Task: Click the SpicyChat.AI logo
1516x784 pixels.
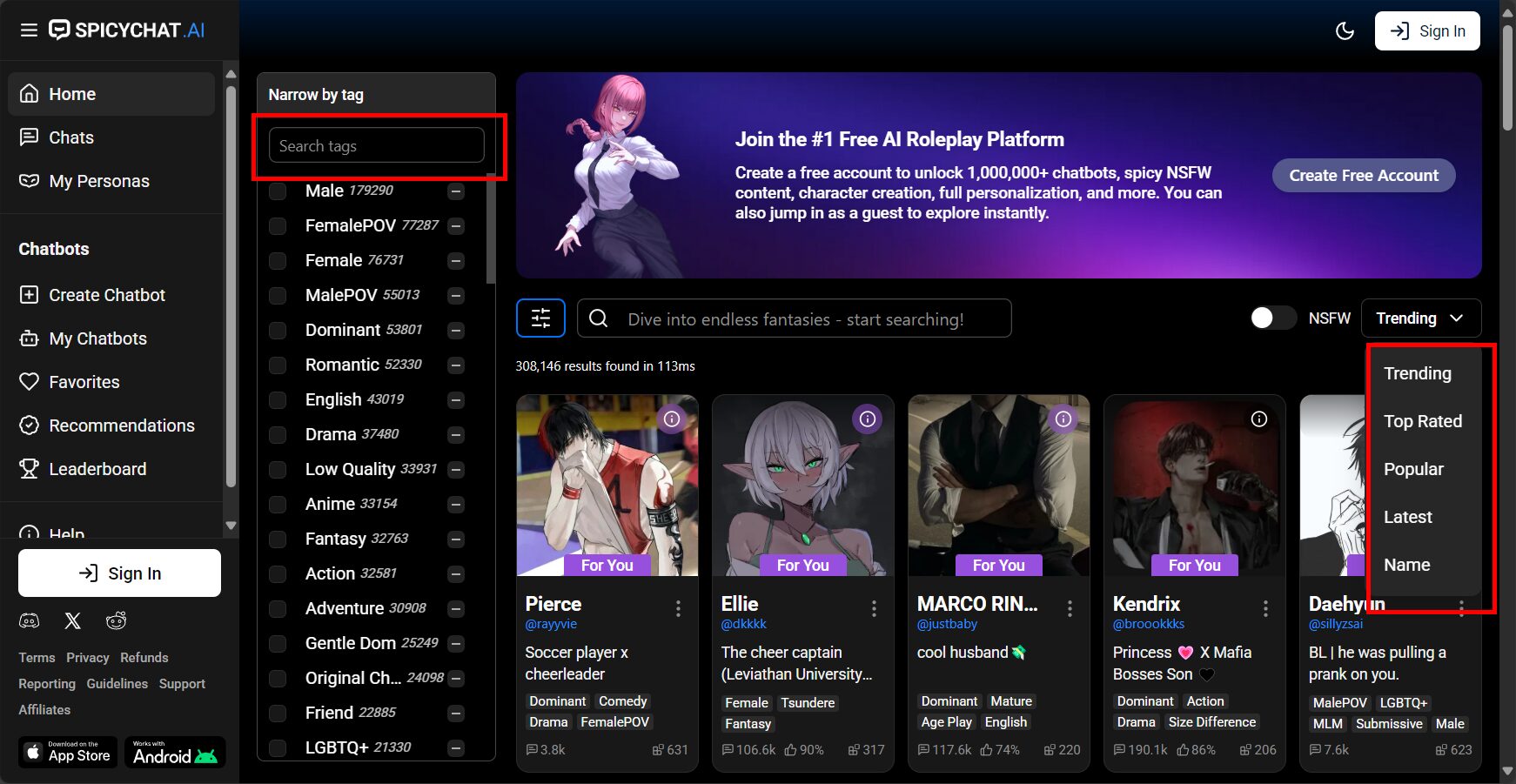Action: pos(127,30)
